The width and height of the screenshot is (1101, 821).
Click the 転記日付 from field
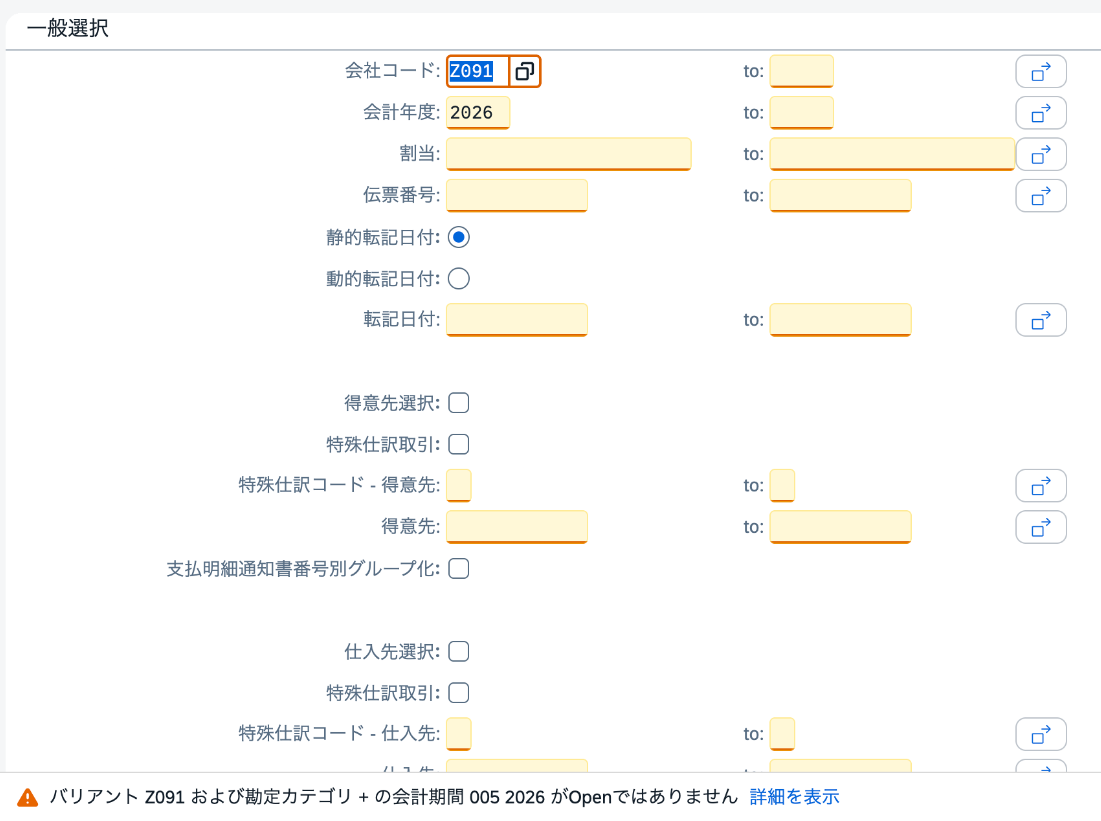517,320
